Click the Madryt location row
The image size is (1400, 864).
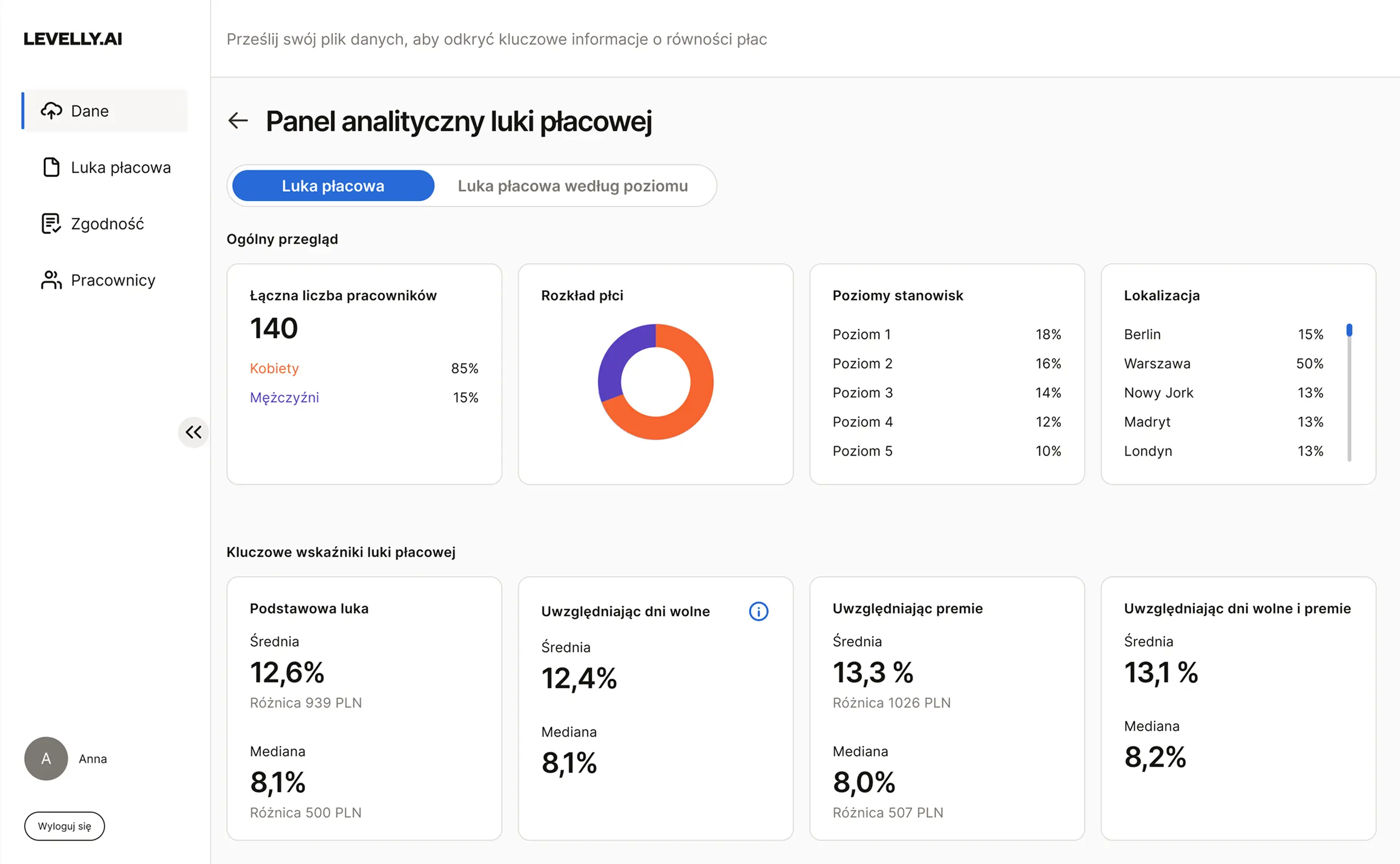[x=1223, y=422]
